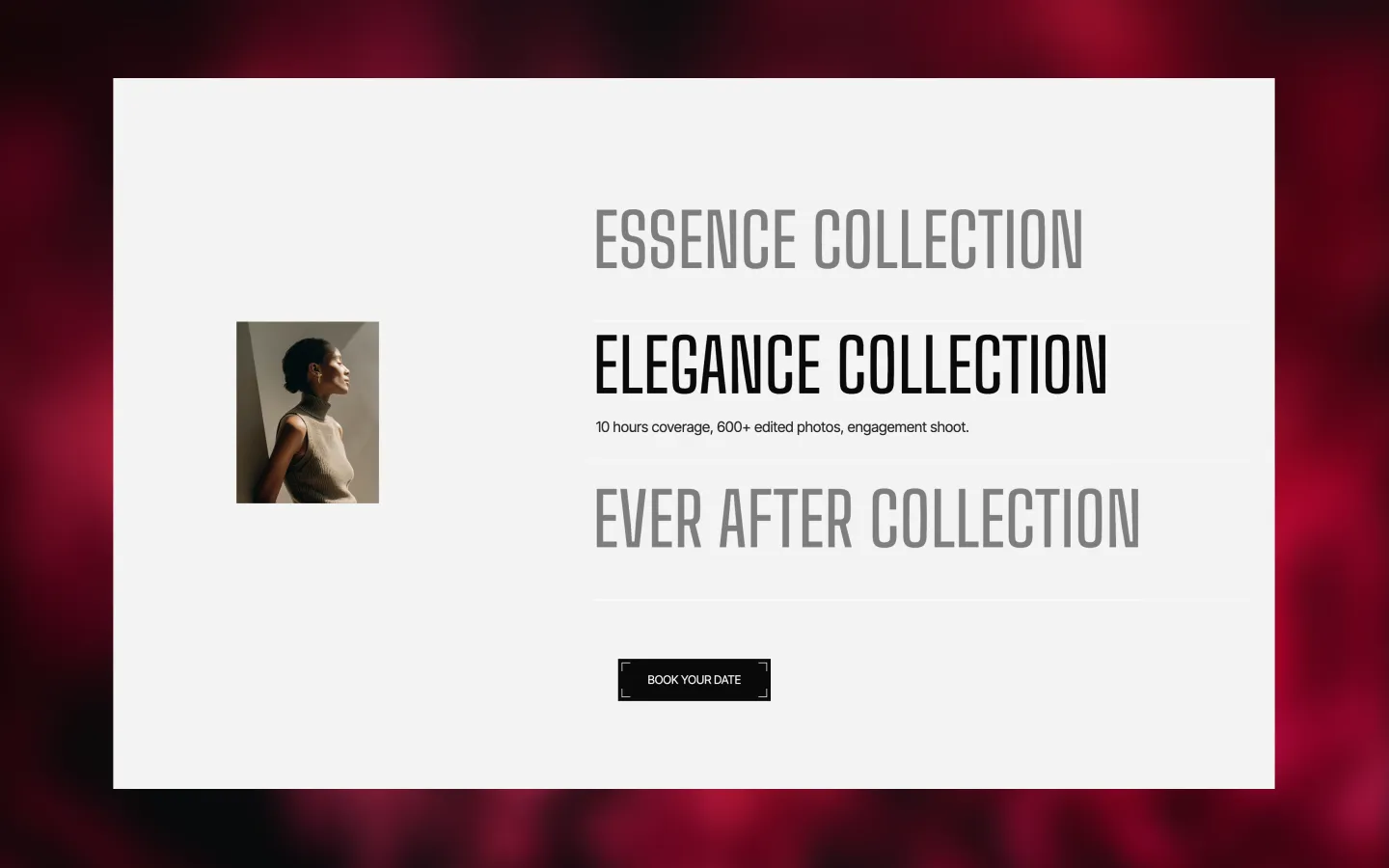The width and height of the screenshot is (1389, 868).
Task: Click the word AFTER in the last heading
Action: 786,519
